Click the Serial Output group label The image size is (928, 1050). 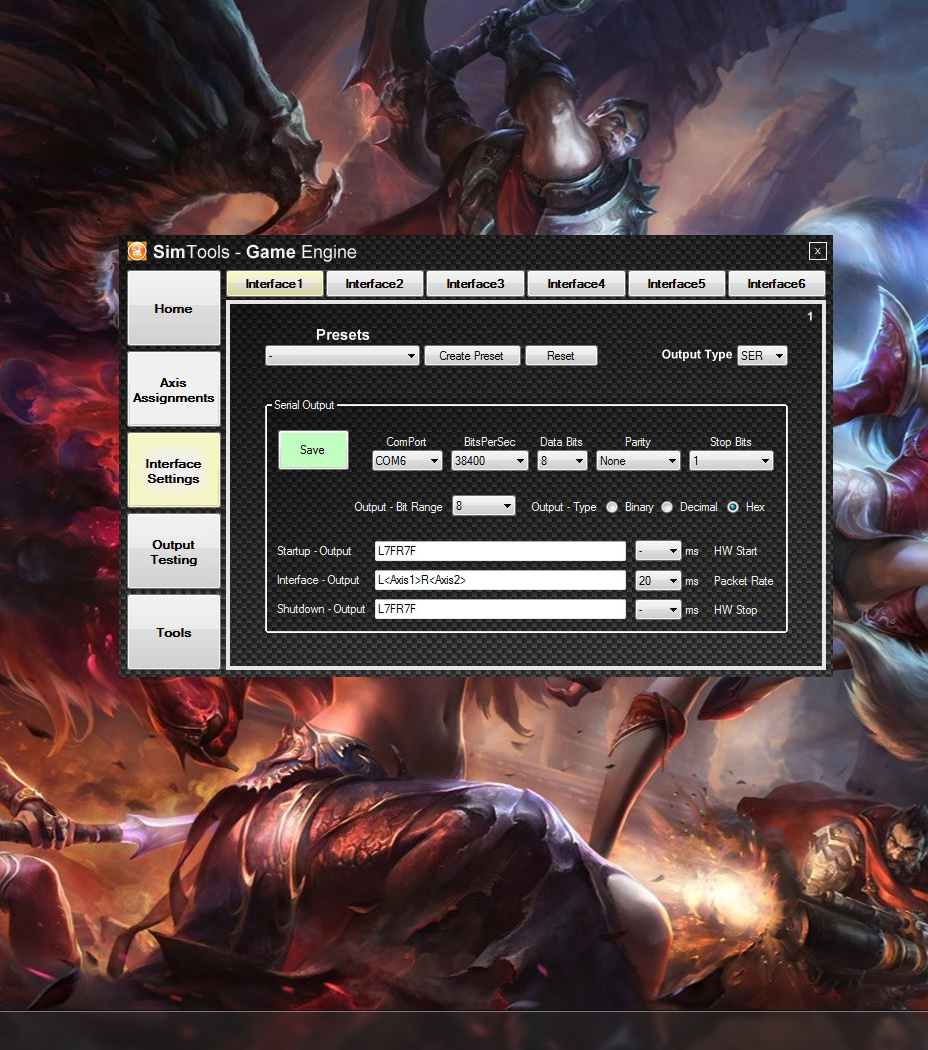point(304,404)
